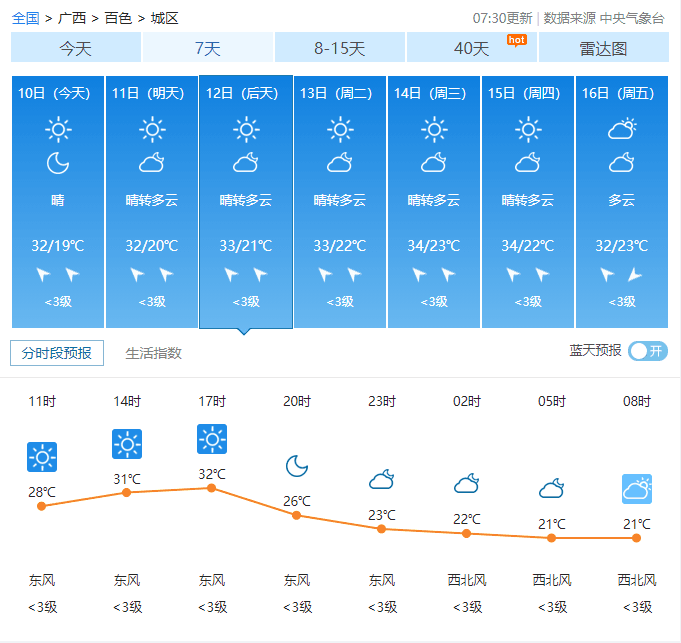Click the night cloudy icon under 16日
The width and height of the screenshot is (681, 643).
point(622,162)
